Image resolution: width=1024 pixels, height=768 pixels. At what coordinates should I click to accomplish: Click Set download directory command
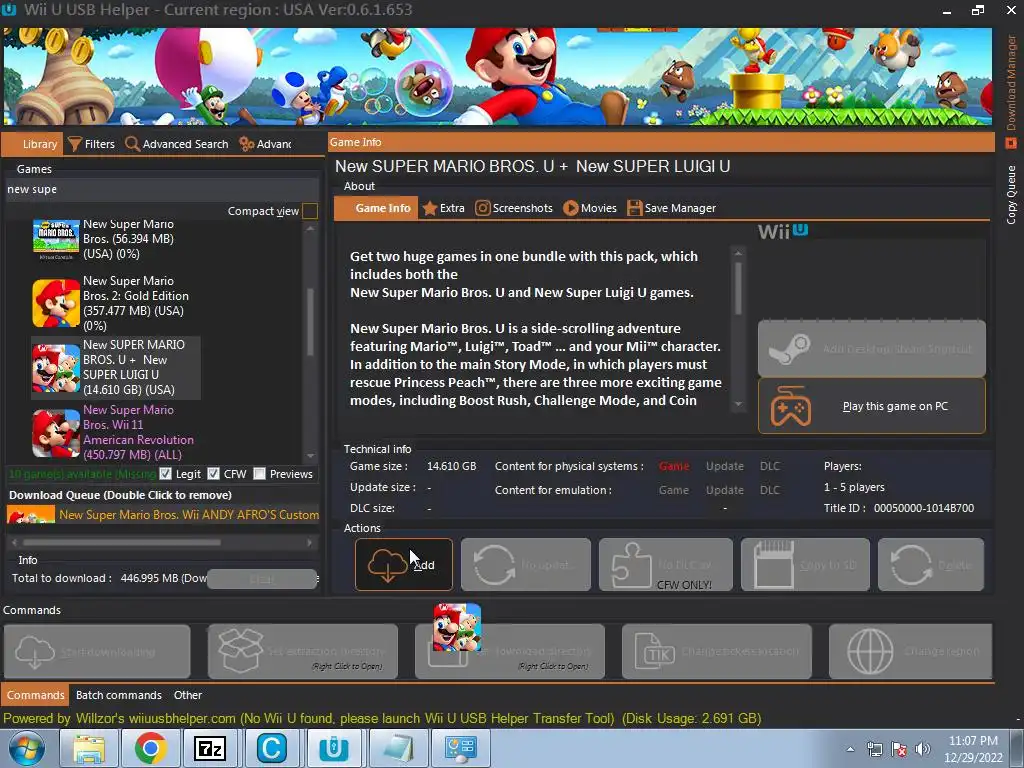click(510, 651)
